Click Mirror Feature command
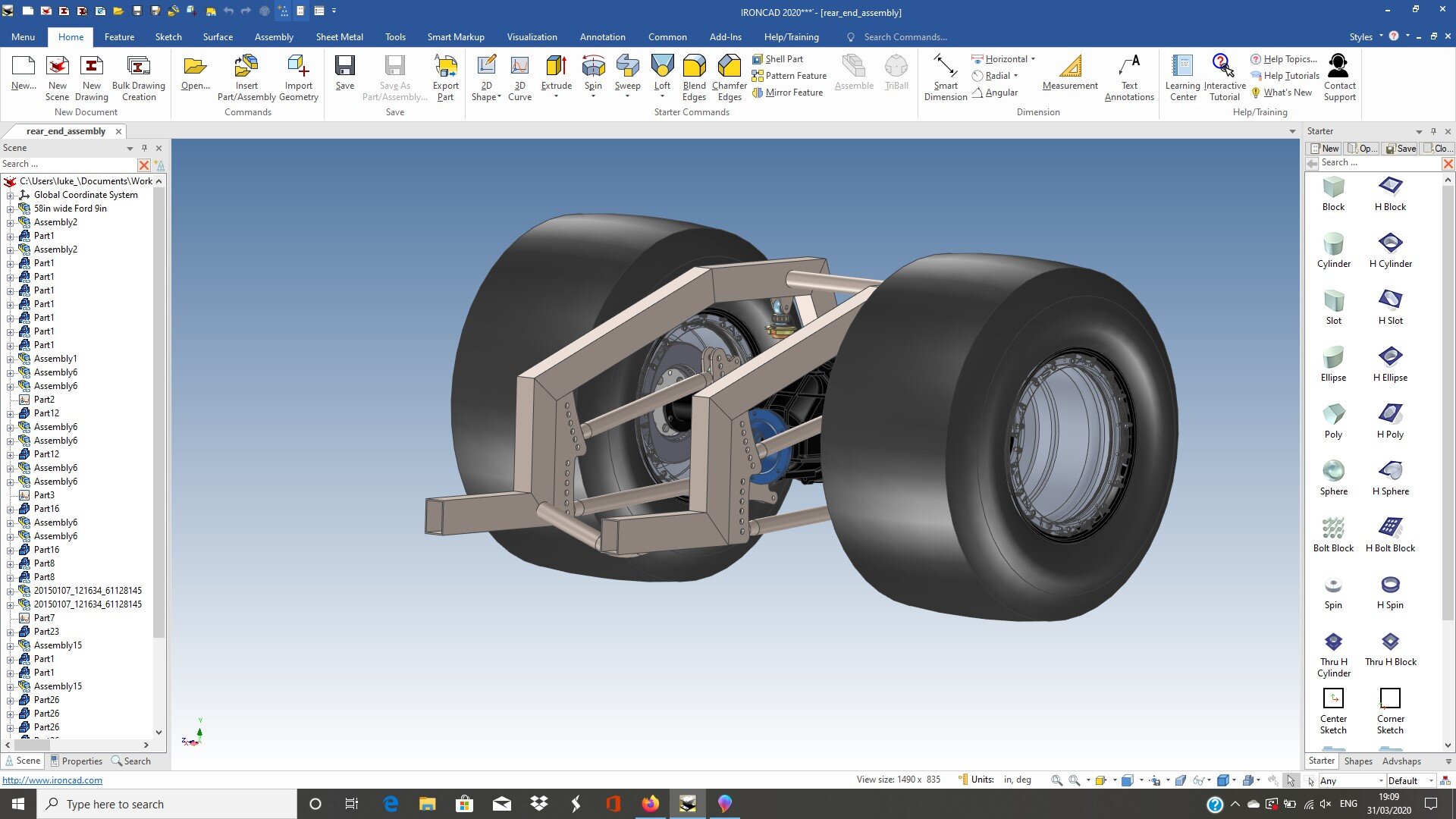The width and height of the screenshot is (1456, 819). click(x=787, y=93)
